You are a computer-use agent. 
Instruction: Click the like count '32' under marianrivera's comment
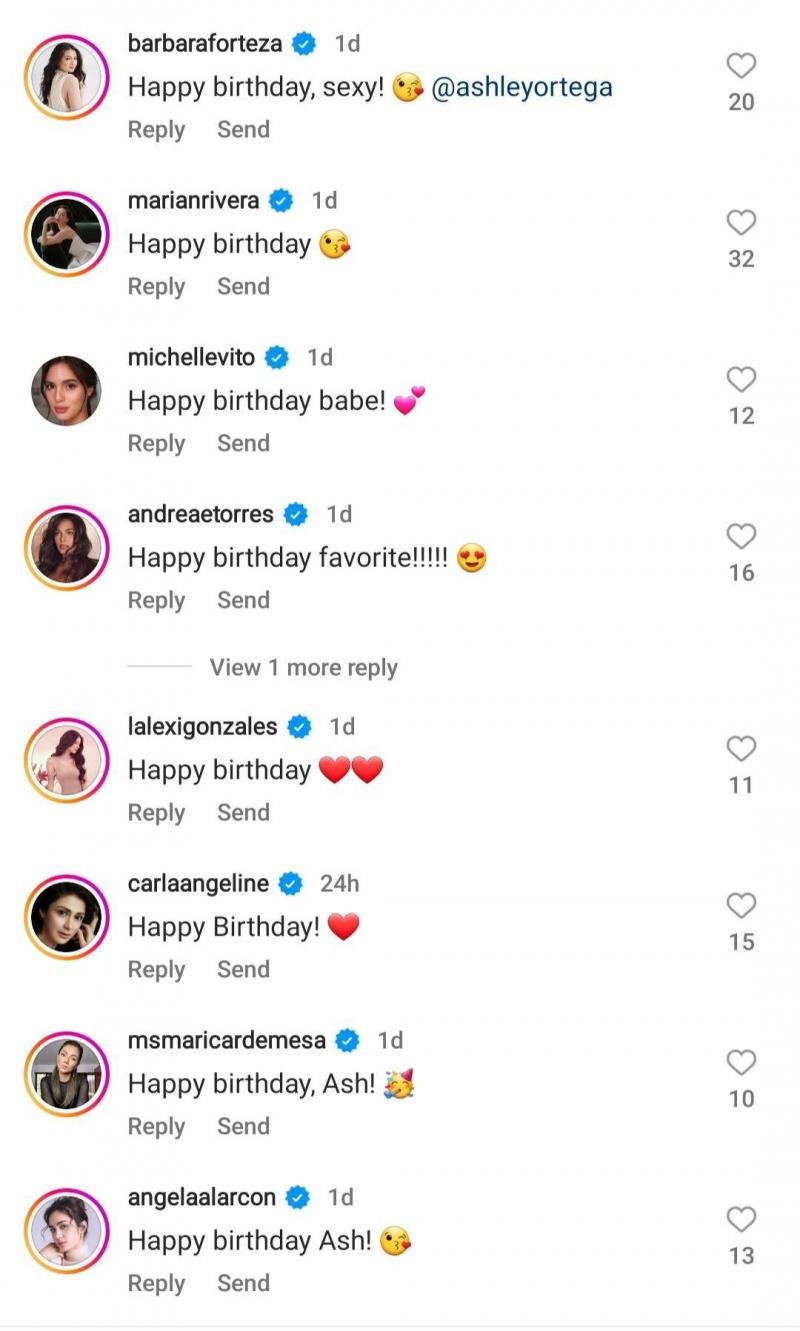[x=741, y=258]
